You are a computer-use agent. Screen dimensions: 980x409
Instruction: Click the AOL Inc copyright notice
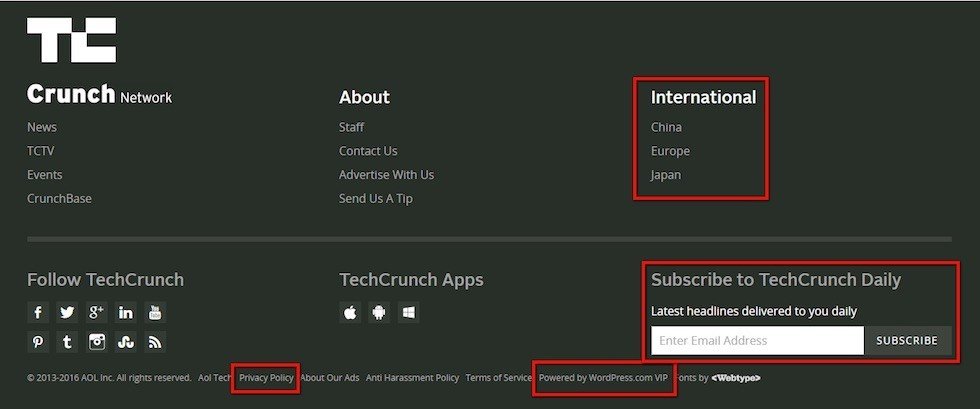point(109,378)
